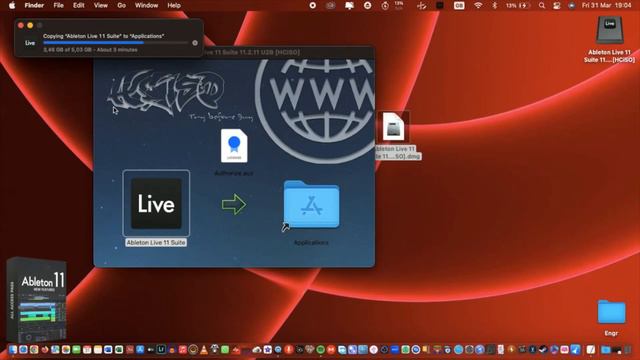Open the Trash in the Dock
This screenshot has width=640, height=360.
point(627,349)
